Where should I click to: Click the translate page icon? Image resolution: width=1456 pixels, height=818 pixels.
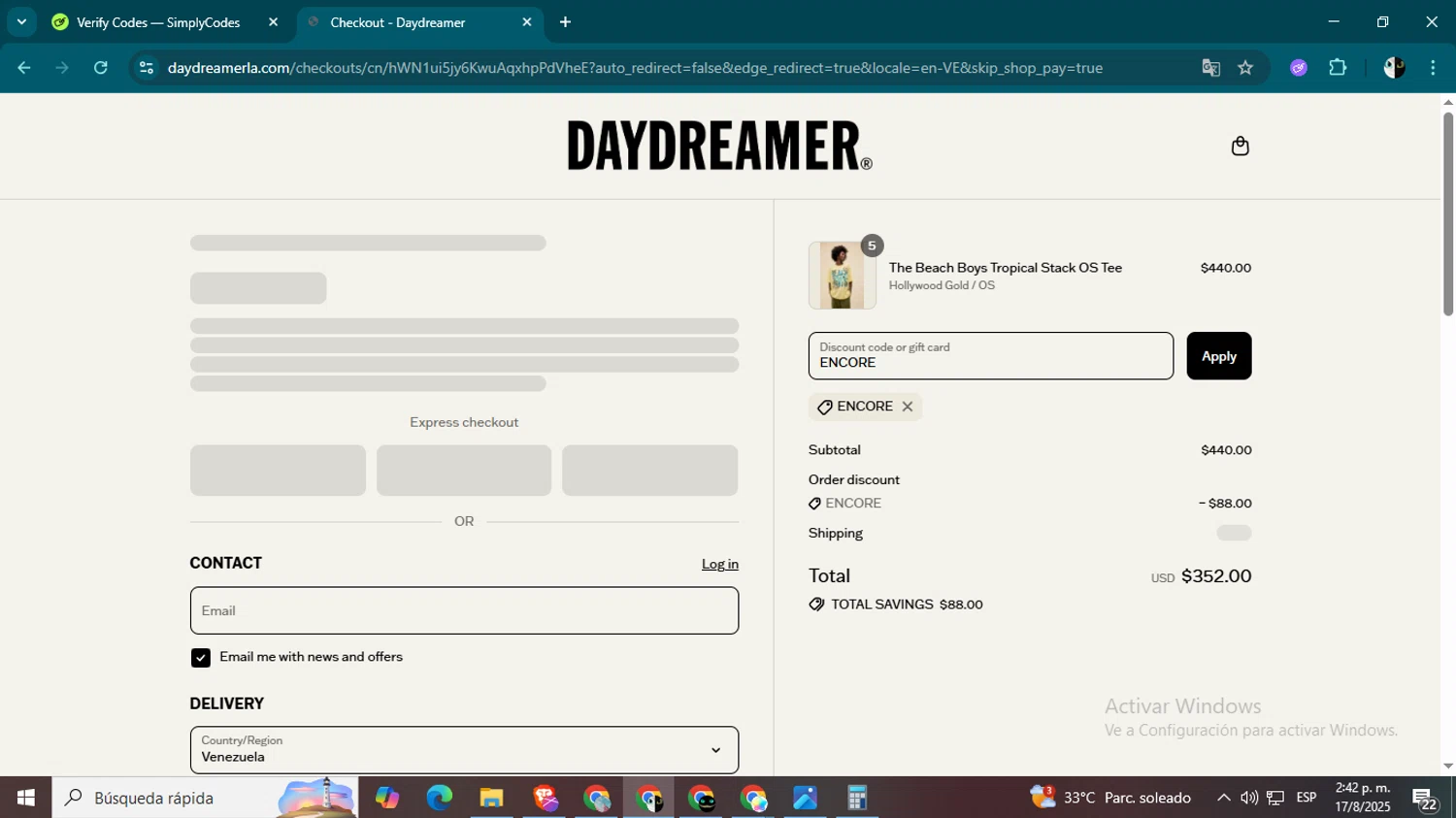point(1210,68)
